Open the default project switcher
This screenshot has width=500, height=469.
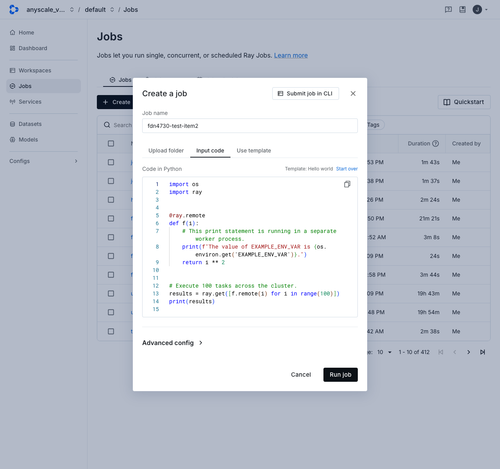(x=99, y=10)
